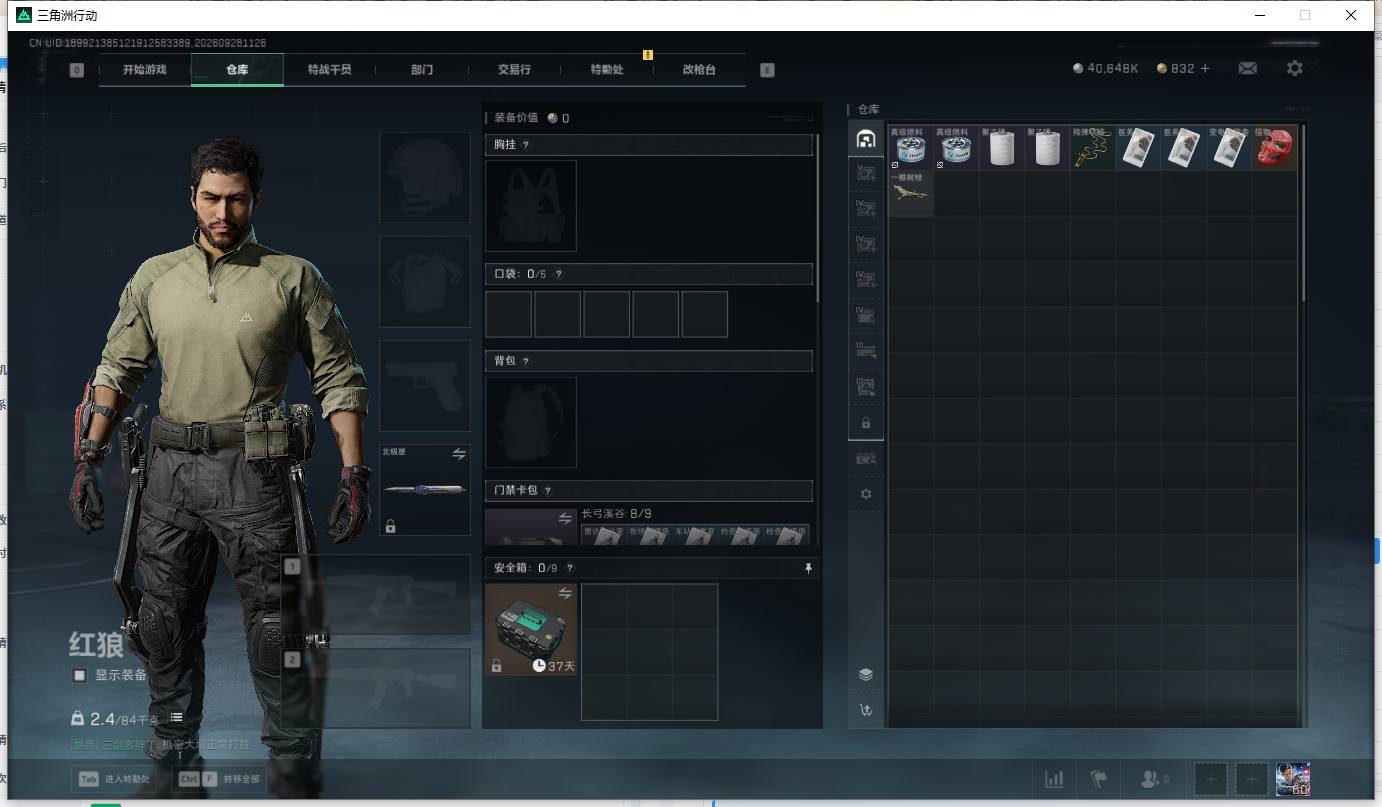Click the empty chest rig slot
This screenshot has width=1382, height=807.
531,206
